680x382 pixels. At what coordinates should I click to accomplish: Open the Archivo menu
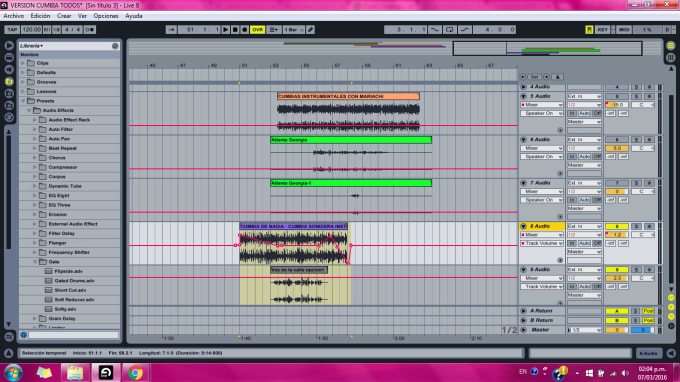[13, 16]
